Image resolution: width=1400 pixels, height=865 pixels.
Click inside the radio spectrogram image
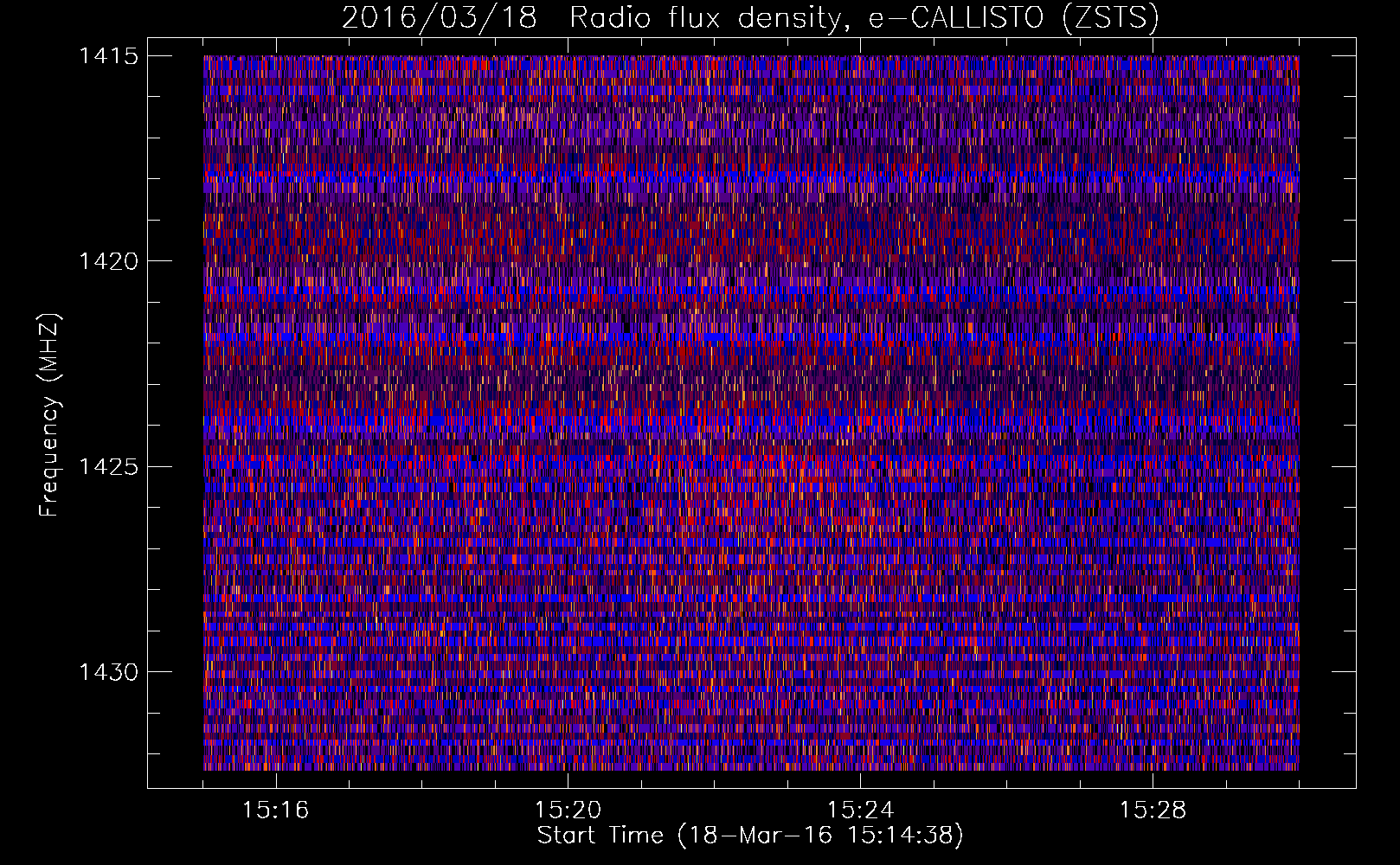751,413
